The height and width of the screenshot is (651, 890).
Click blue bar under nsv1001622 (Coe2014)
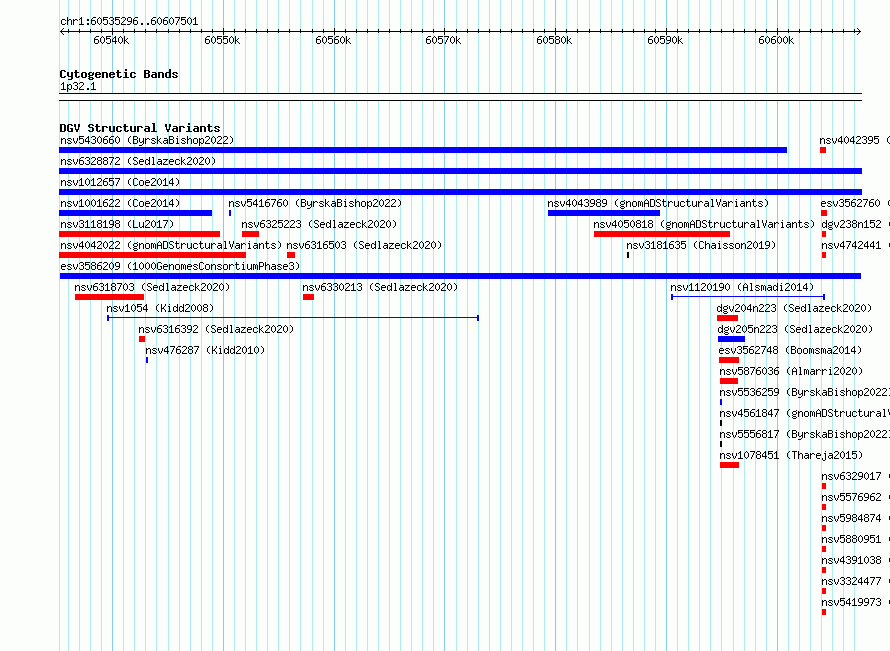pos(136,213)
